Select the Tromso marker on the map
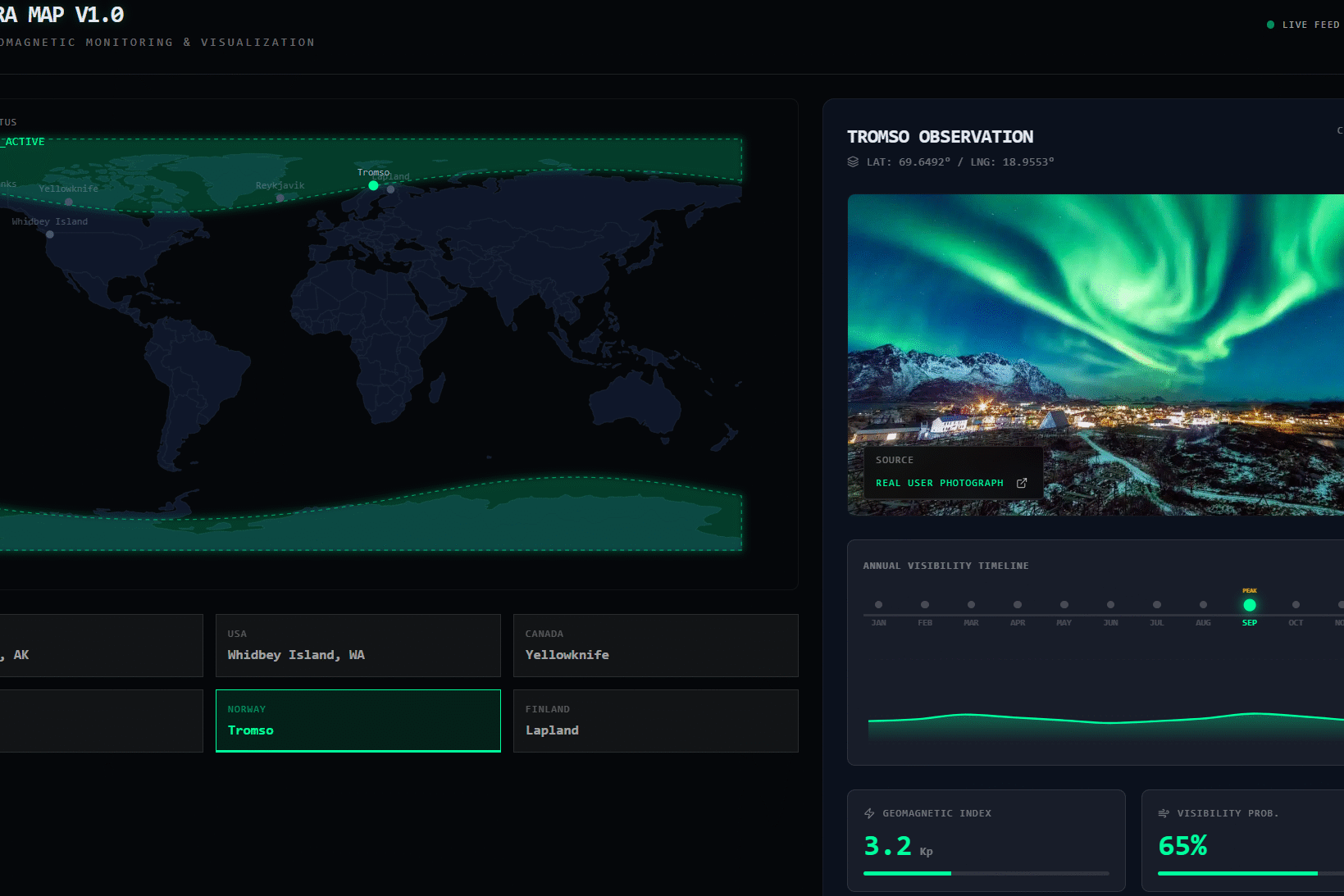 373,185
